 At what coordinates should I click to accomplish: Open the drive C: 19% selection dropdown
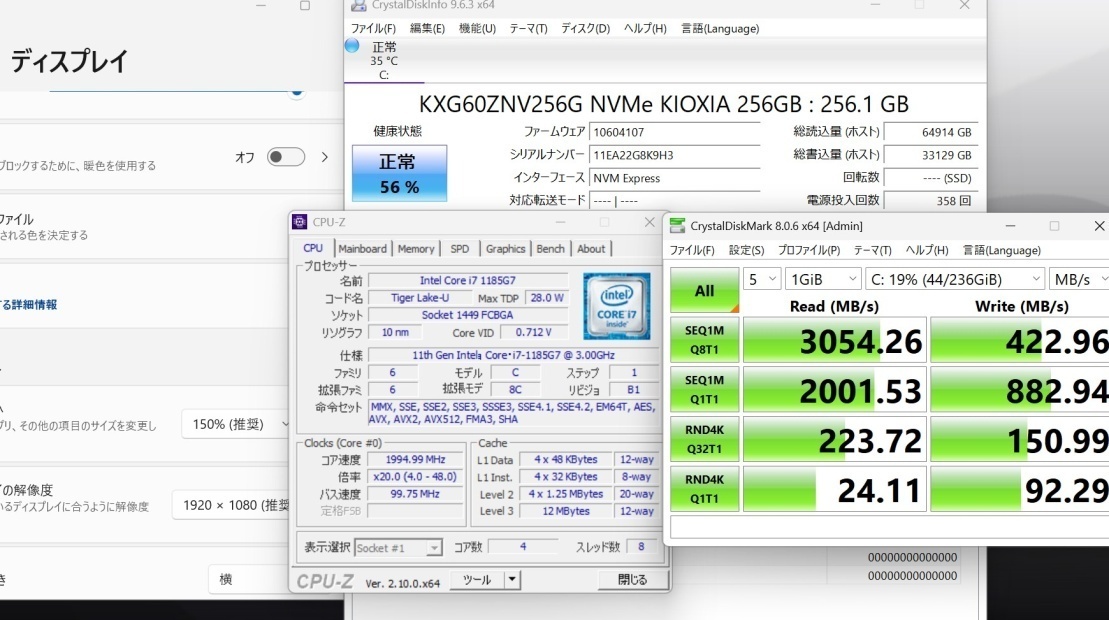[x=955, y=279]
